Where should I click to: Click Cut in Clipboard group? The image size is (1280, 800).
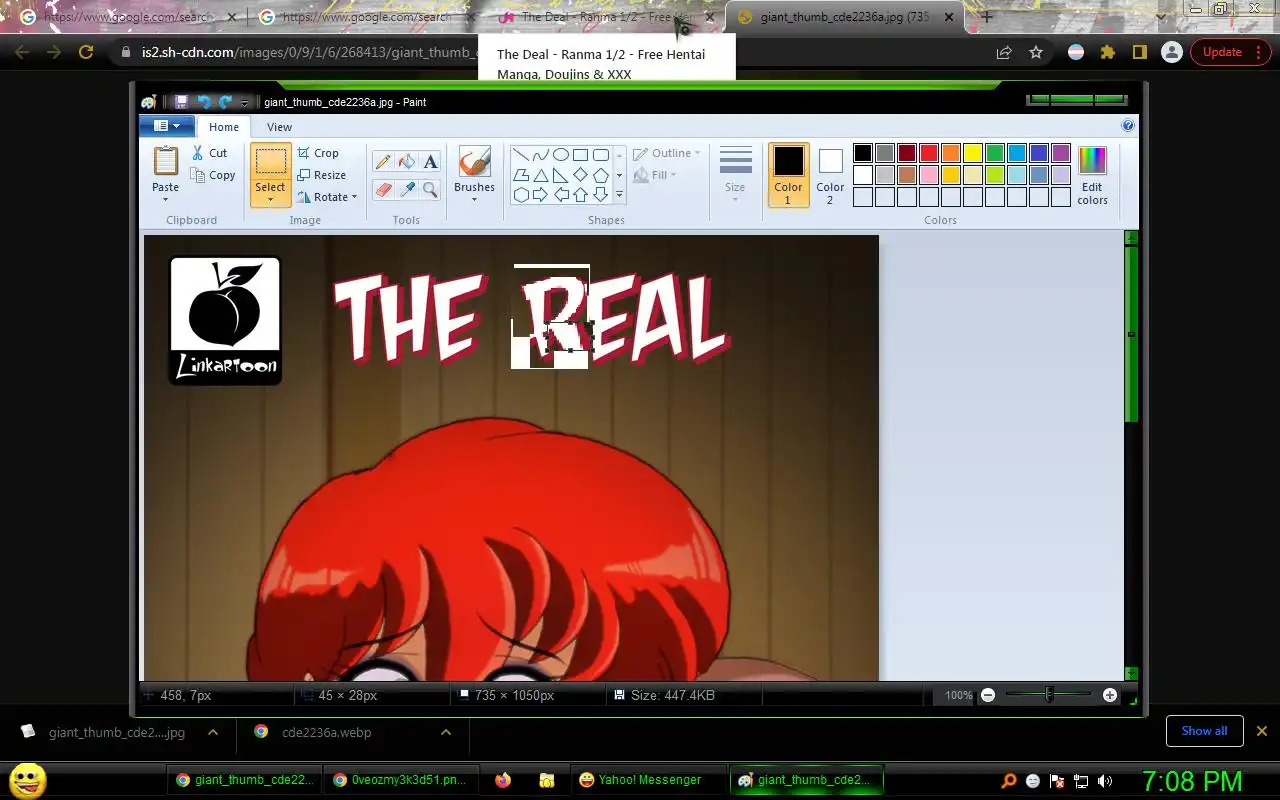[209, 153]
